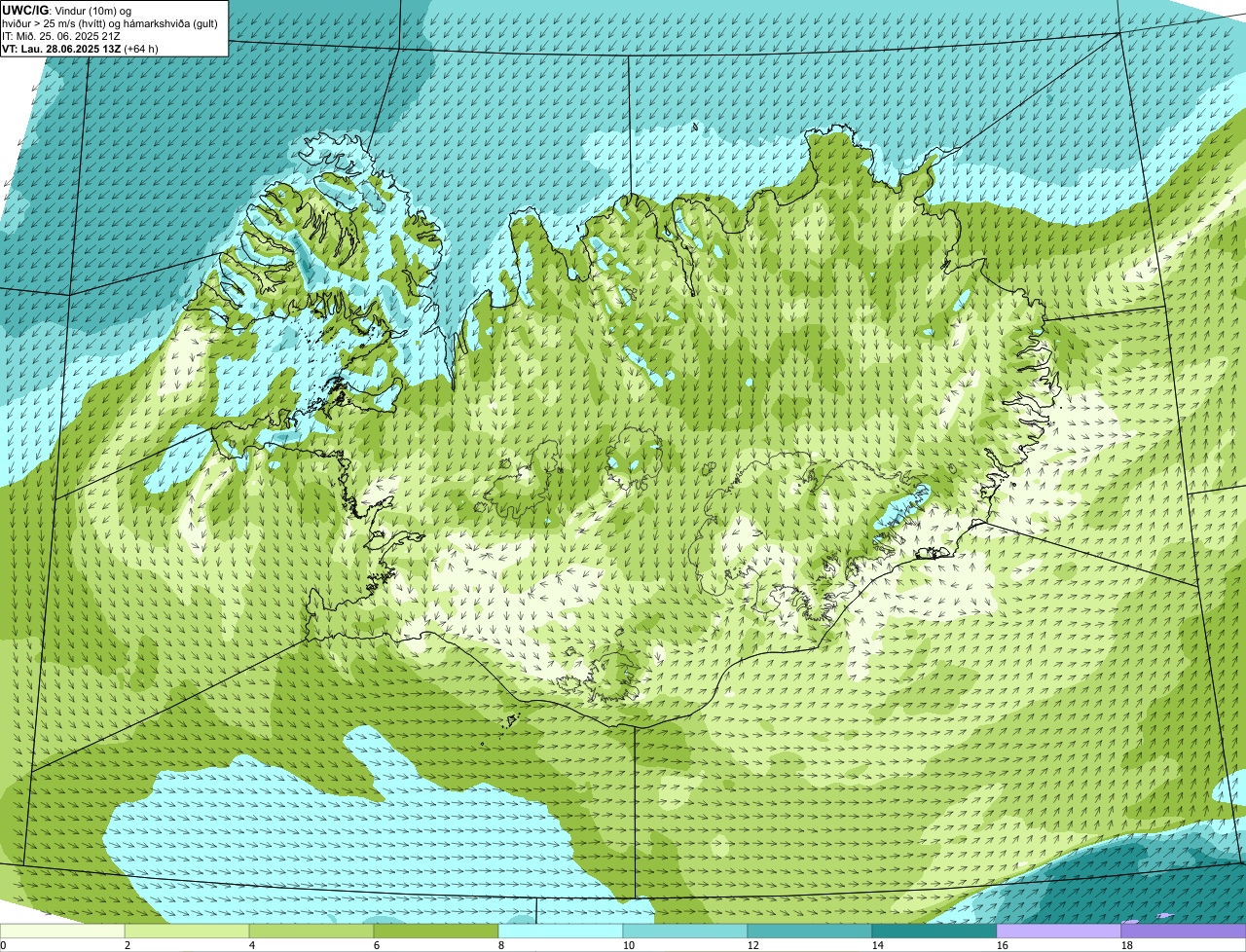Click the init time "IT: Mið. 25. 06. 2025 21Z"
This screenshot has height=952, width=1246.
pyautogui.click(x=61, y=36)
